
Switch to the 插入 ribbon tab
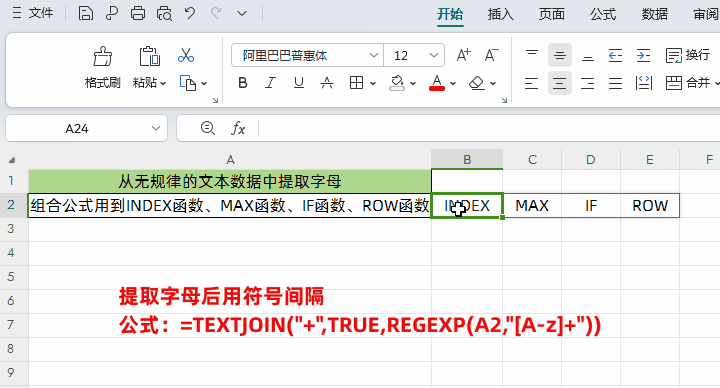500,14
